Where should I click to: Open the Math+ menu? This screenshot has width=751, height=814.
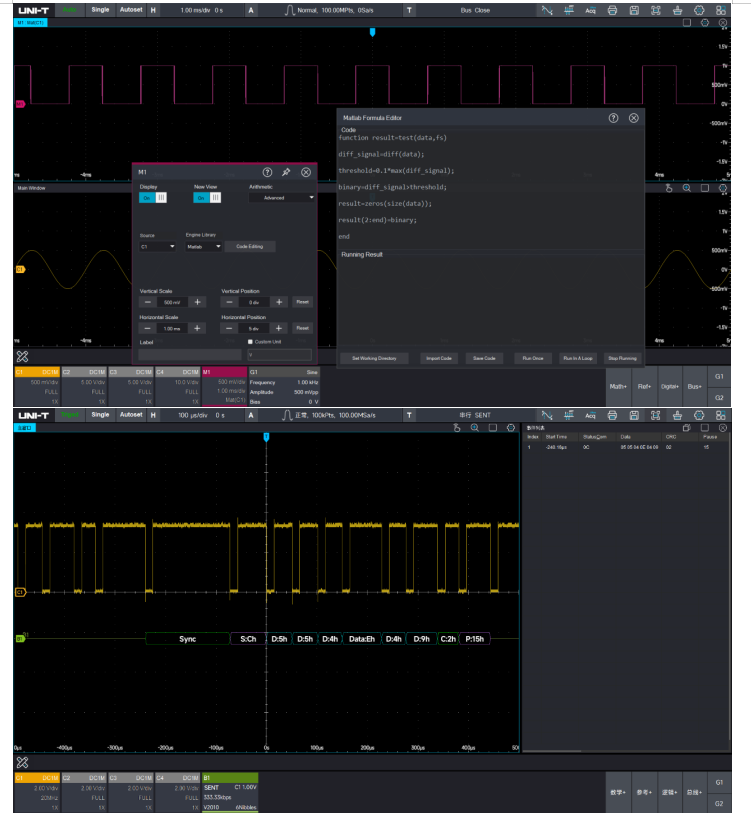pyautogui.click(x=620, y=386)
